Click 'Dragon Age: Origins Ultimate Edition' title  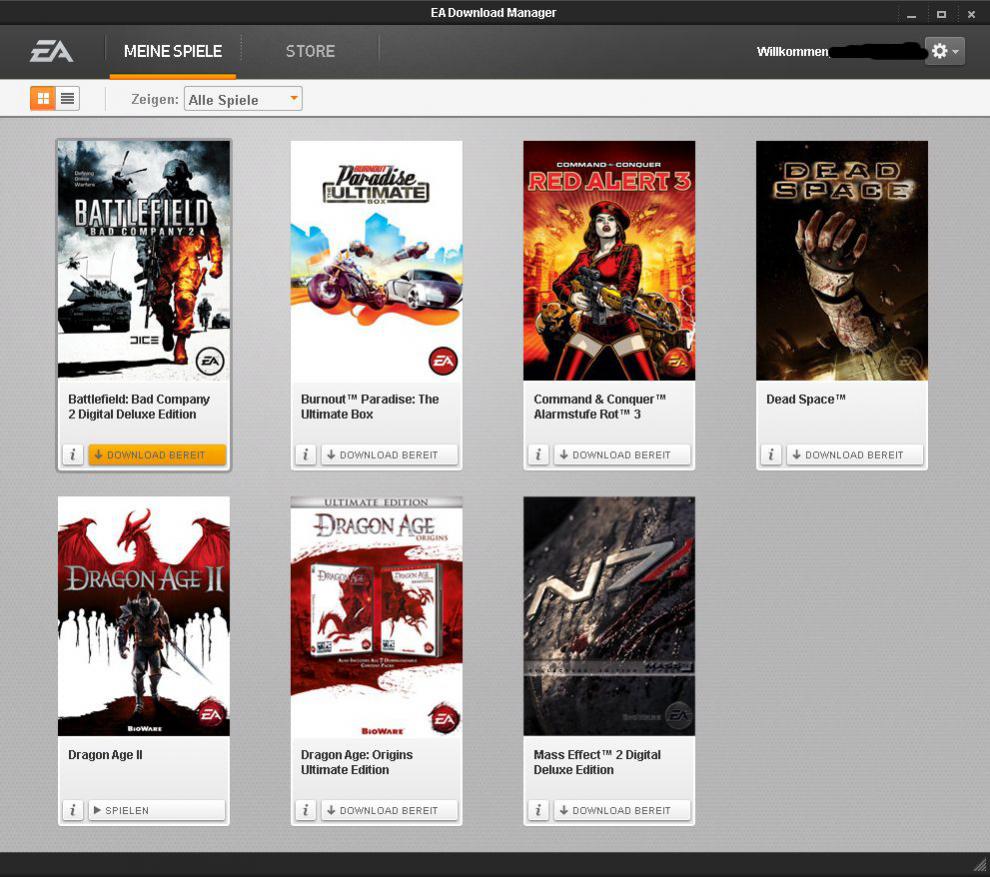click(357, 762)
